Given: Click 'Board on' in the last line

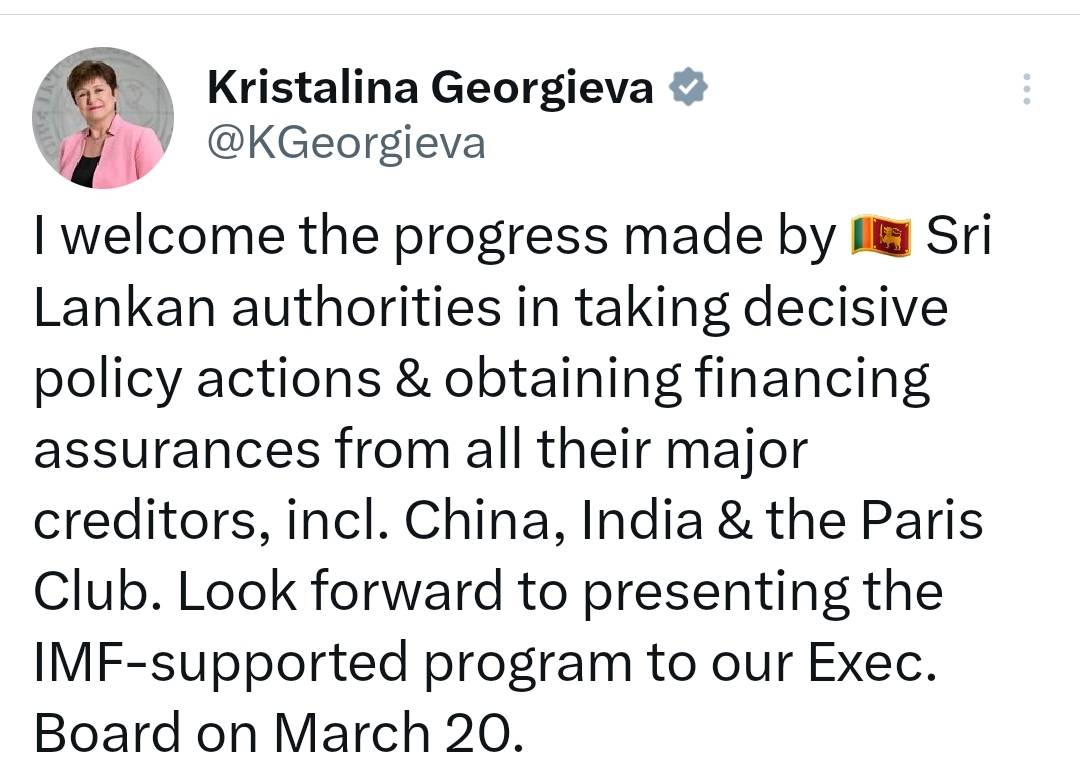Looking at the screenshot, I should [x=145, y=732].
